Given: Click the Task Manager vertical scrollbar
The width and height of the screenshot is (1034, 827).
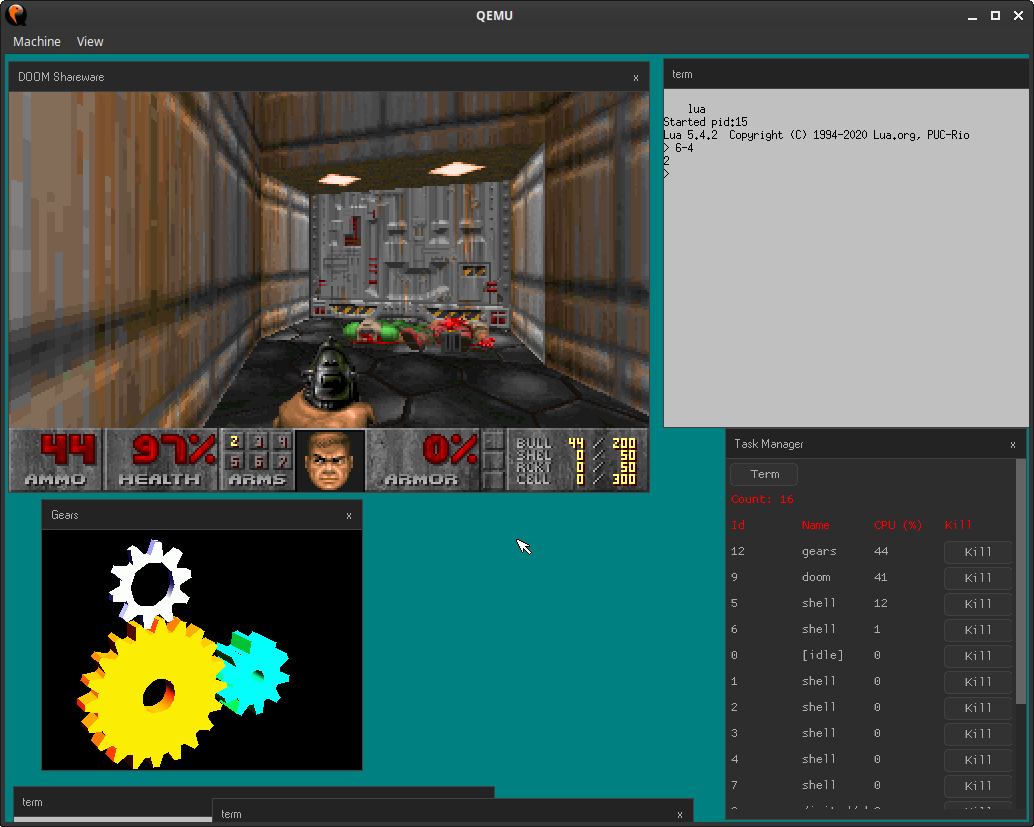Looking at the screenshot, I should pos(1021,580).
